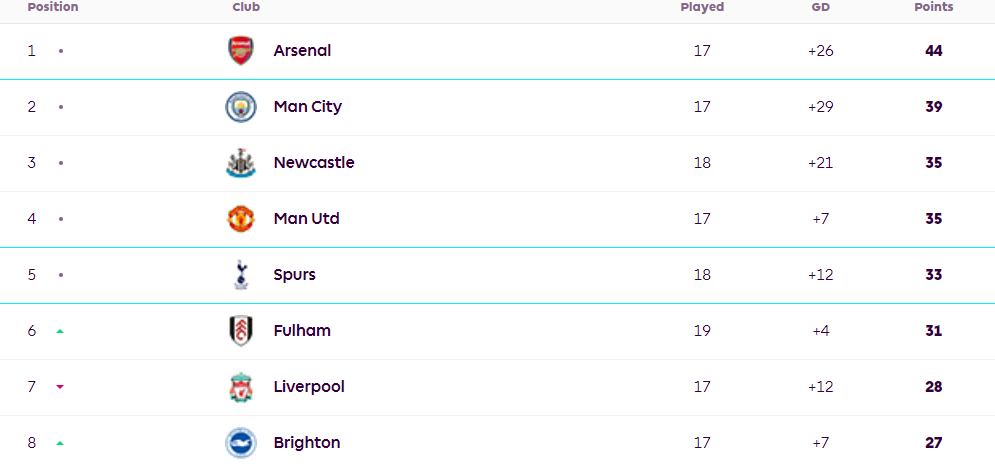Click the Arsenal club crest
The width and height of the screenshot is (995, 469).
coord(241,51)
